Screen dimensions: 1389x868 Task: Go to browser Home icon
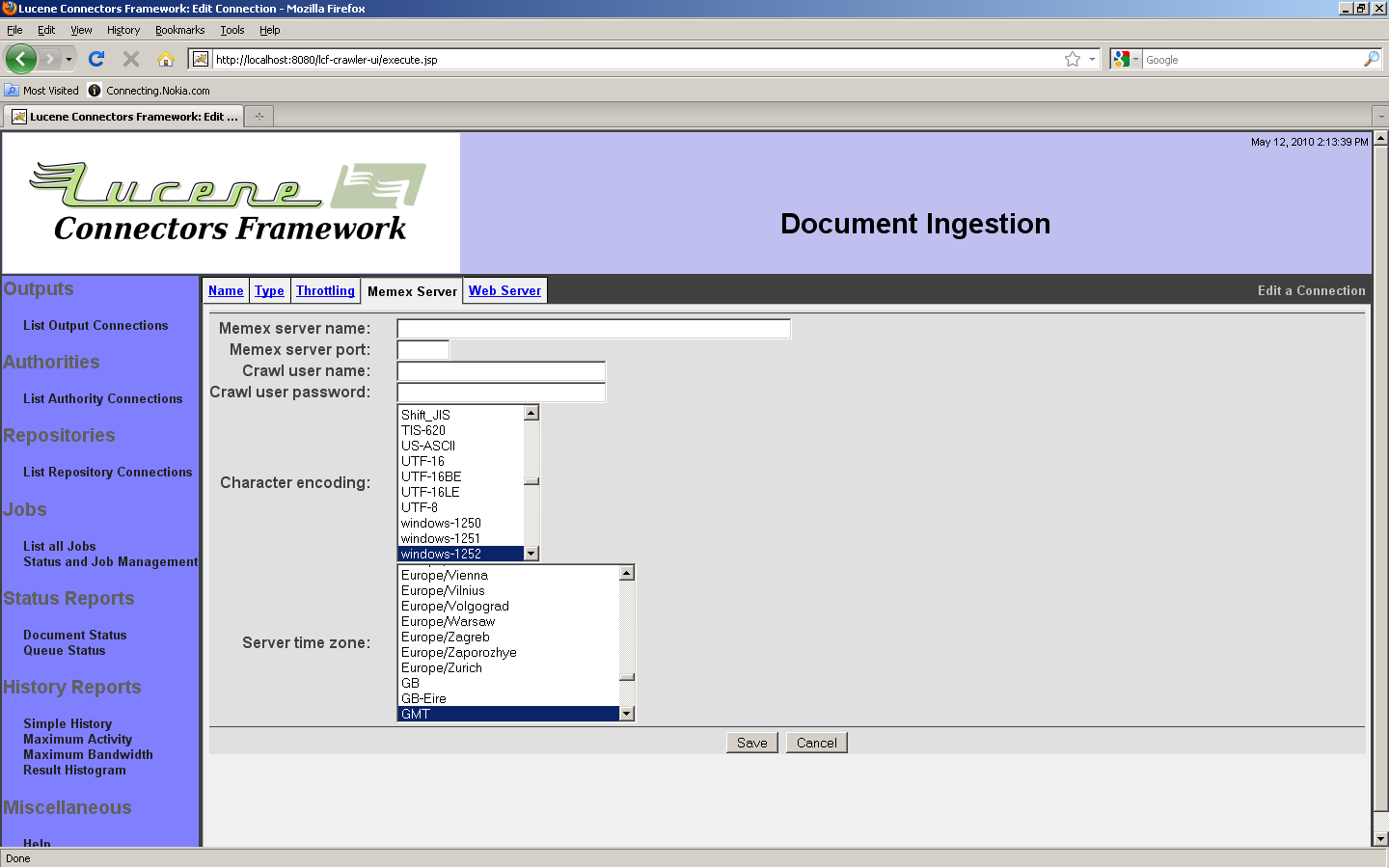(x=166, y=59)
